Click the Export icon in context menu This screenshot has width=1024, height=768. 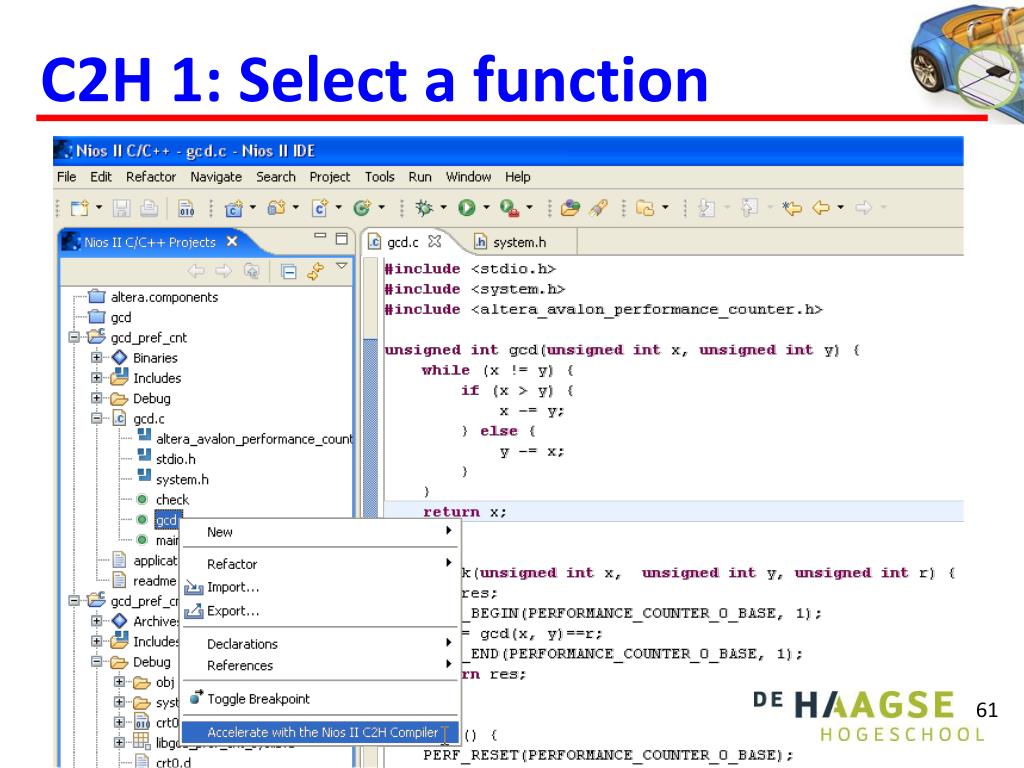click(194, 611)
